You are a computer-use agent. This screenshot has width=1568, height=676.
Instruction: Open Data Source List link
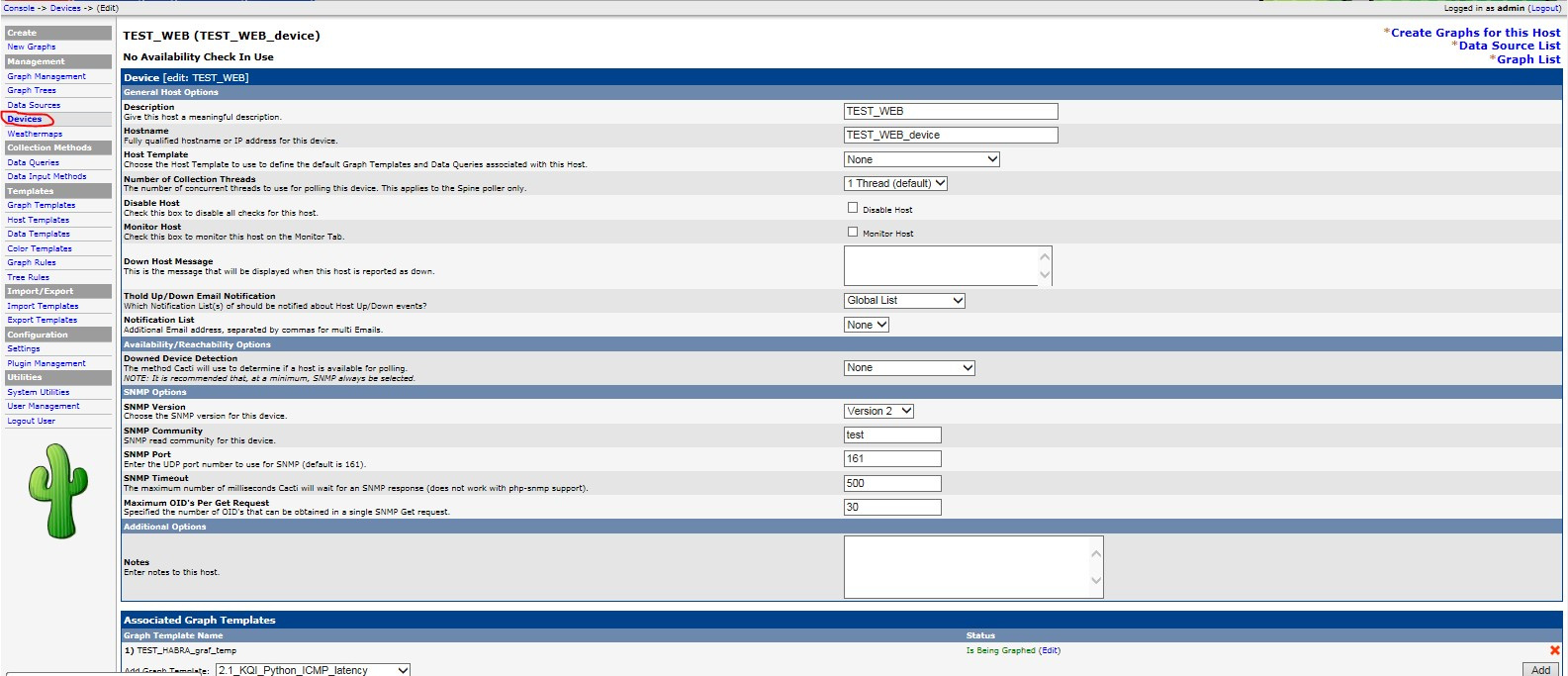(1509, 46)
